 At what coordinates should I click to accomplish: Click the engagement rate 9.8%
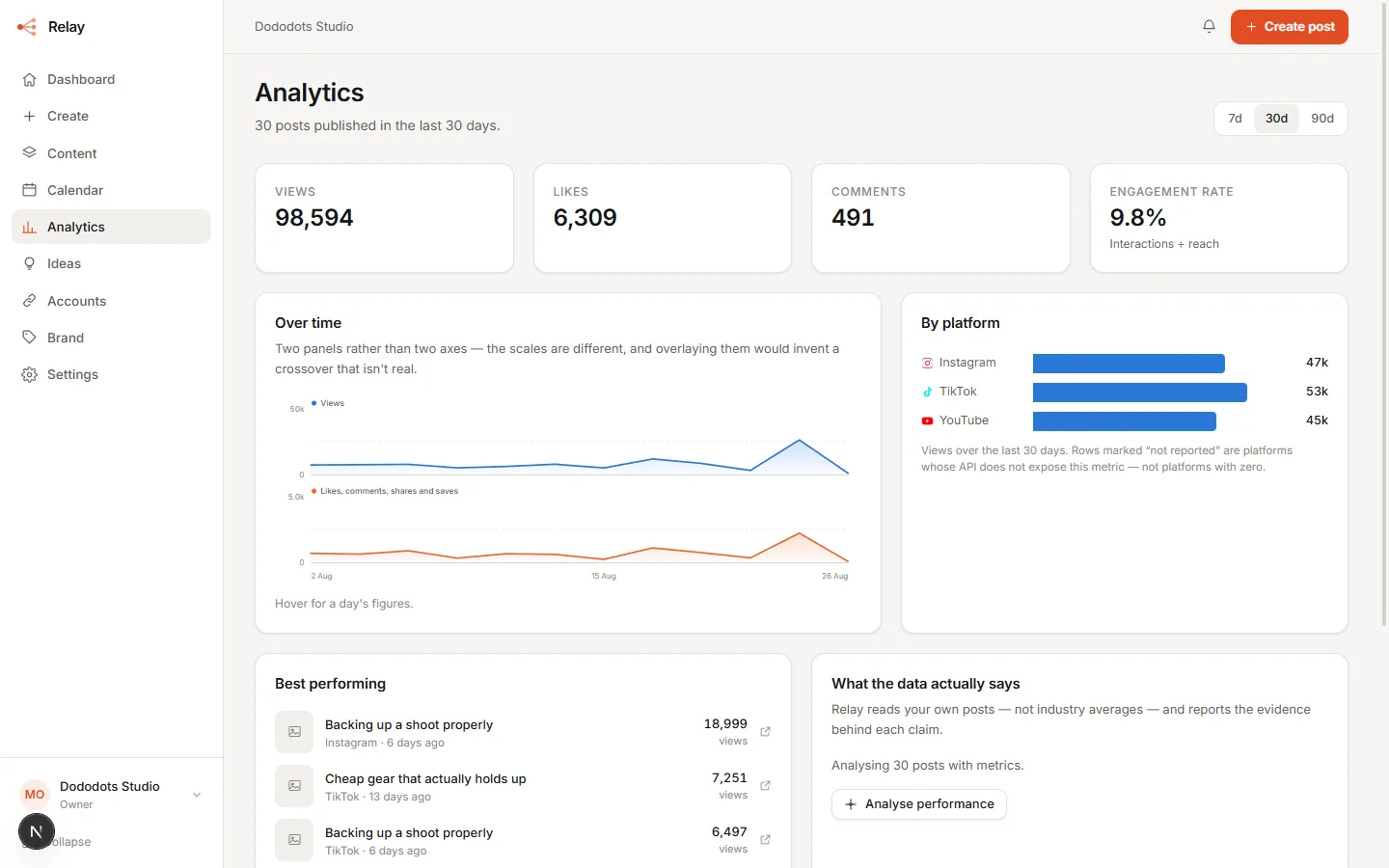(1138, 218)
